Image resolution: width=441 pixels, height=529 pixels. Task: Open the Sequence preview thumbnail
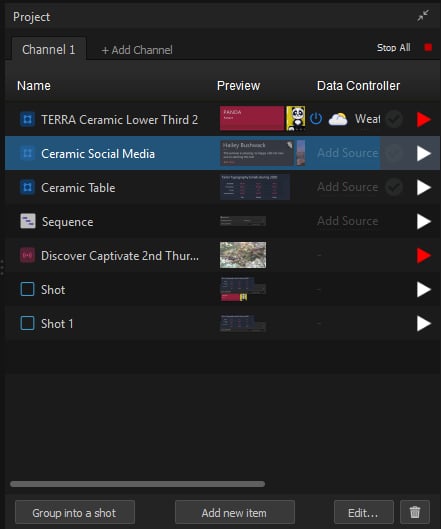243,221
